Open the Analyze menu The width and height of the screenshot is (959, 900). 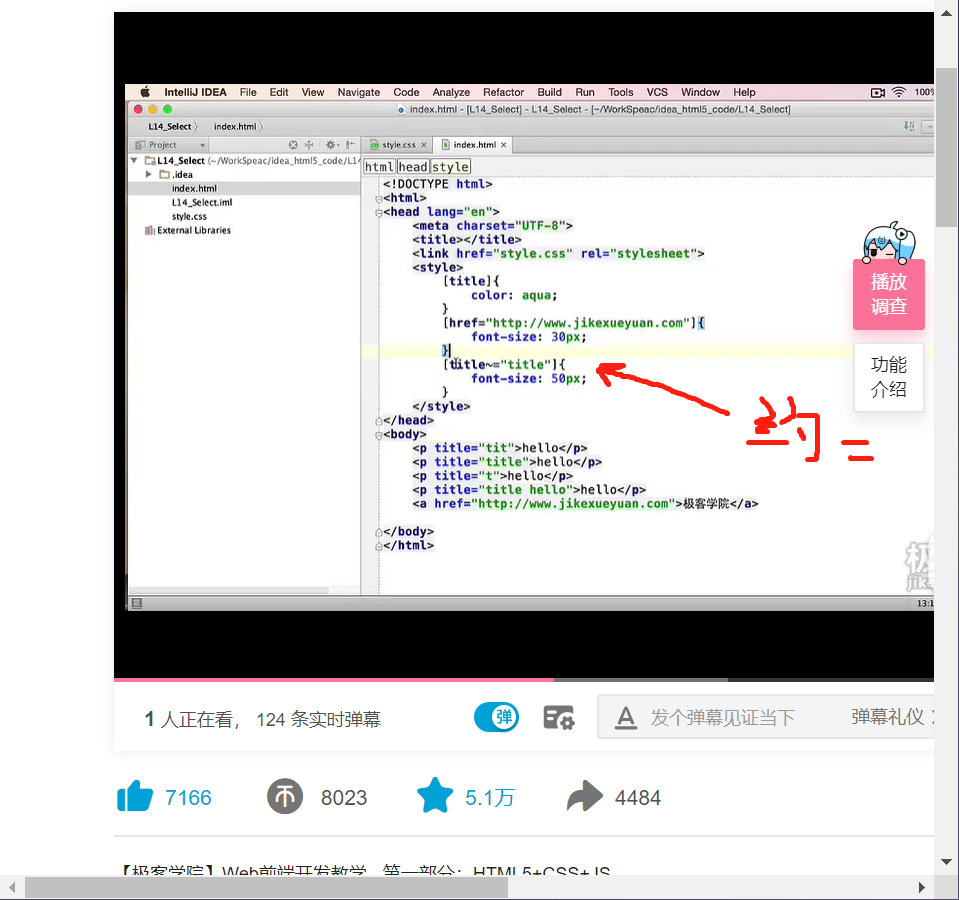tap(451, 92)
